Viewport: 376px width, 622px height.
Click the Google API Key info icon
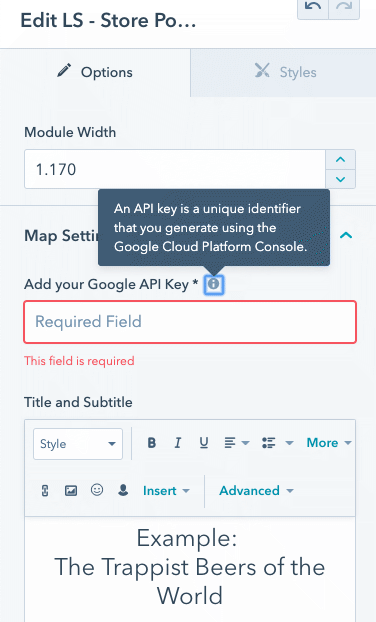(214, 284)
